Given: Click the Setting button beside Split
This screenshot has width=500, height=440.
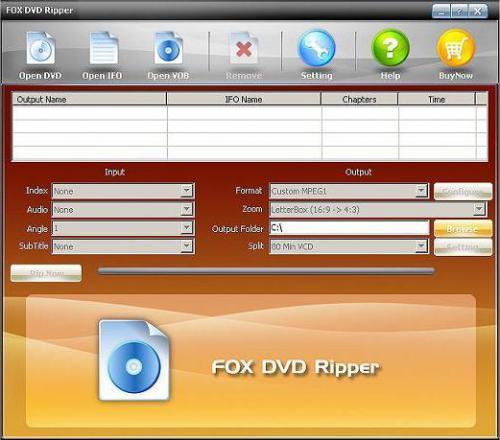Looking at the screenshot, I should pyautogui.click(x=463, y=247).
